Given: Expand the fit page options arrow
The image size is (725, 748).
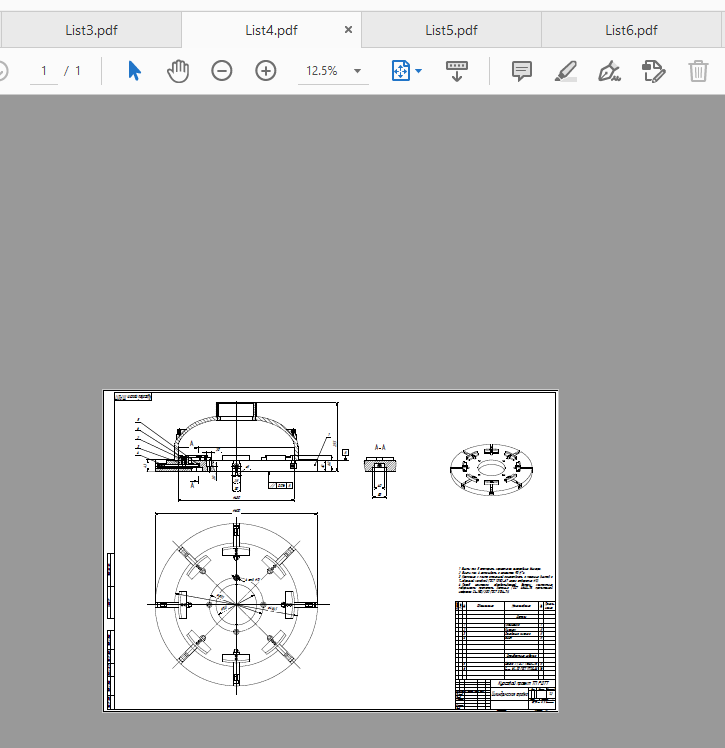Looking at the screenshot, I should pyautogui.click(x=418, y=71).
